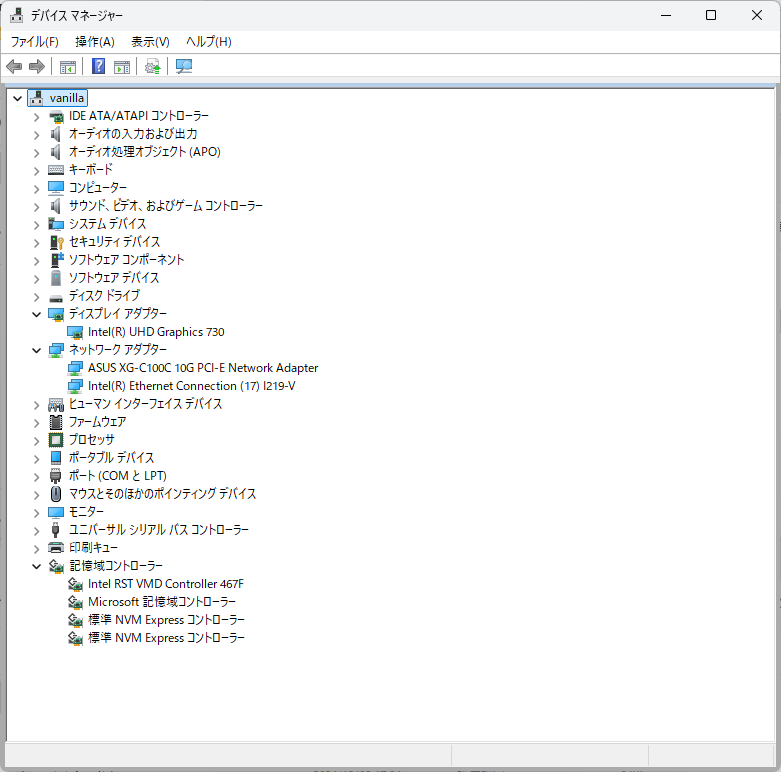Image resolution: width=781 pixels, height=772 pixels.
Task: Collapse the ネットワーク アダプター category
Action: (x=36, y=350)
